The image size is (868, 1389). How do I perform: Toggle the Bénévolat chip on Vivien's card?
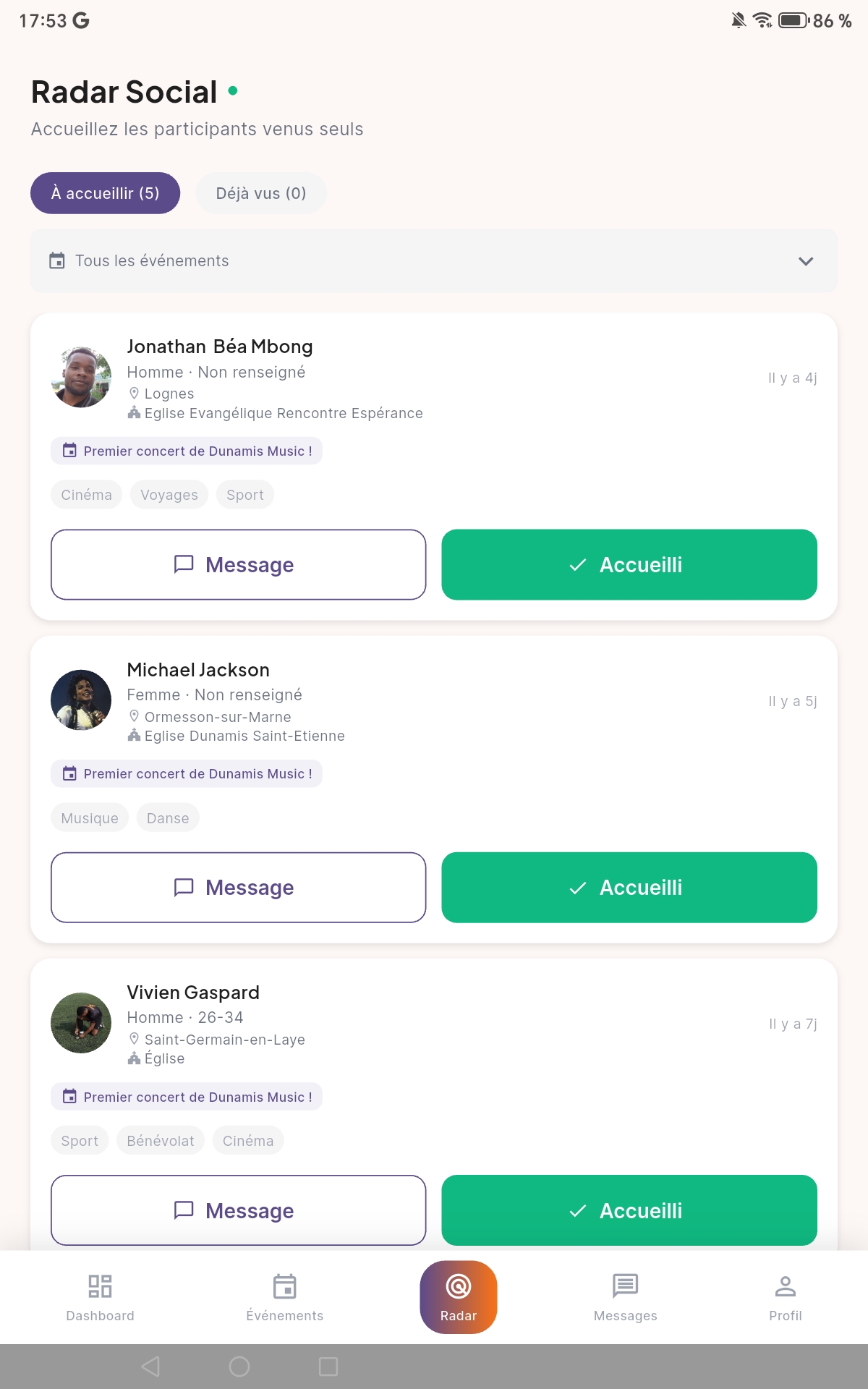click(160, 1140)
